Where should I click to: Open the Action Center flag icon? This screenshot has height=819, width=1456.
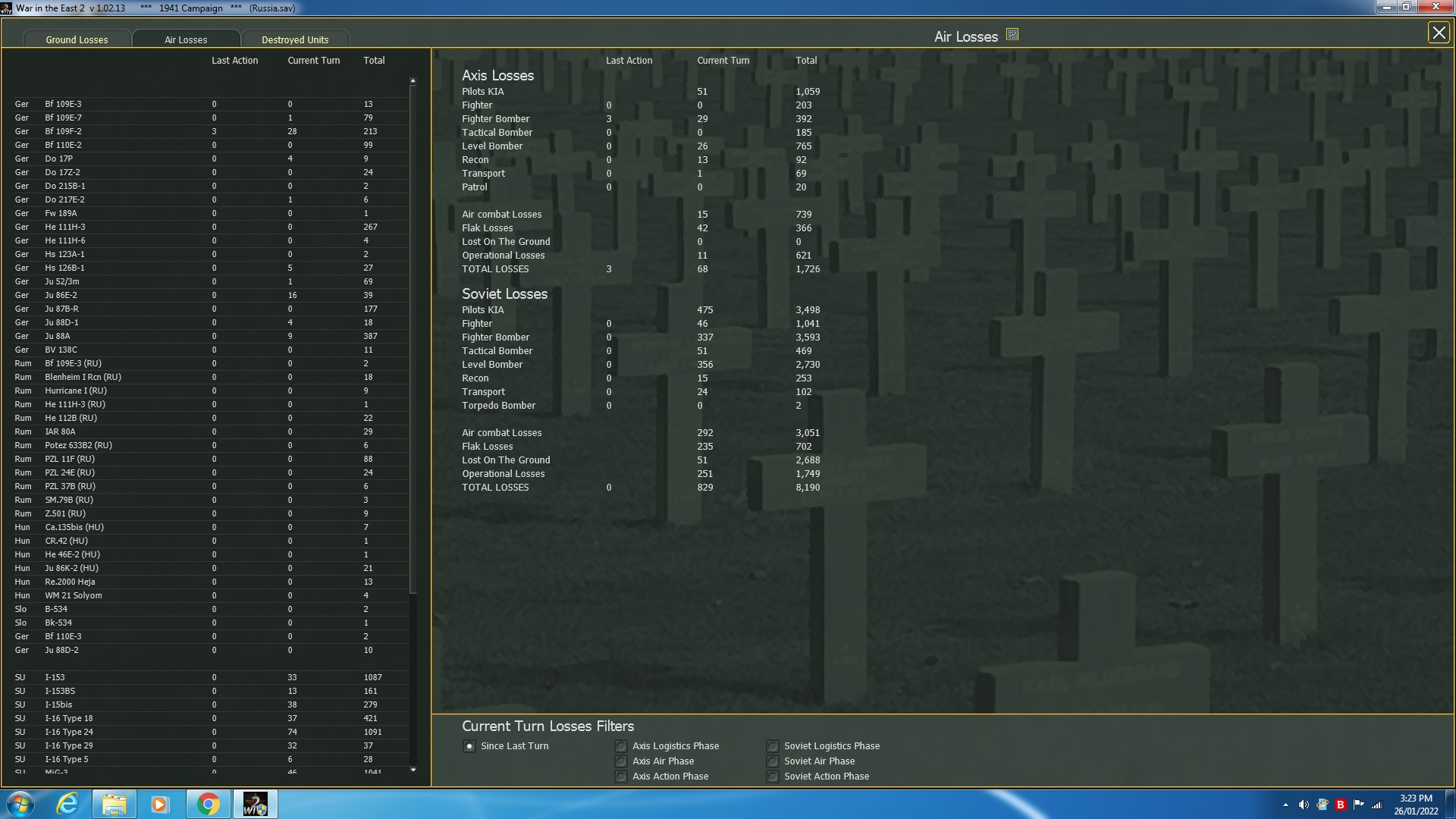click(1358, 805)
